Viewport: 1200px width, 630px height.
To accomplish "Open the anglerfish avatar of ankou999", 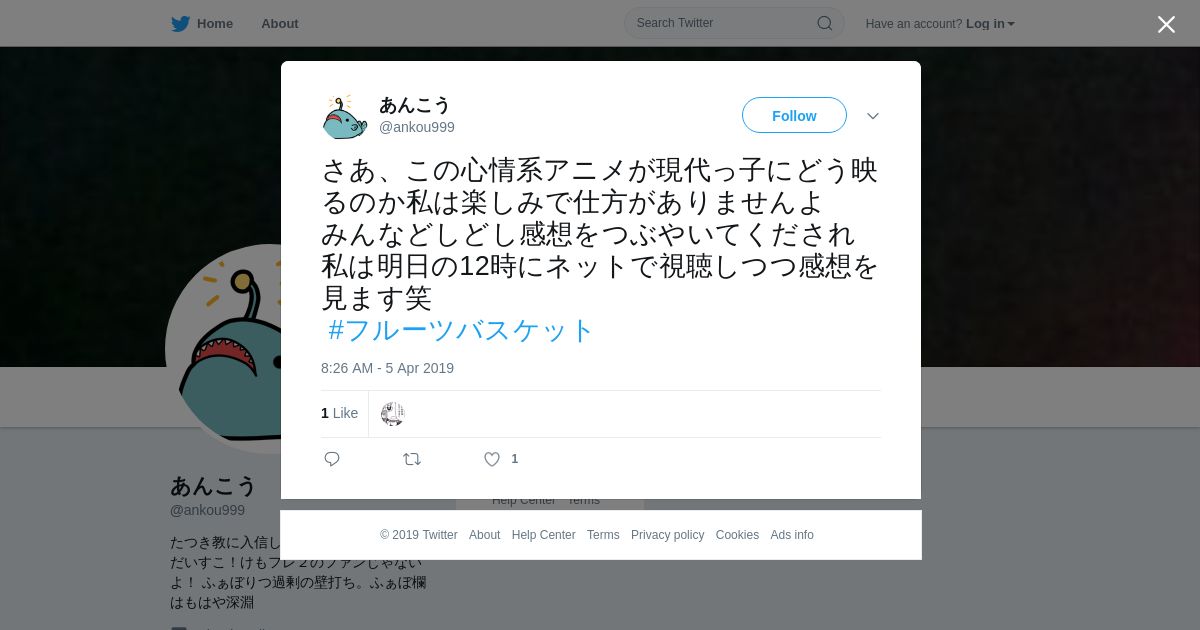I will [x=345, y=116].
